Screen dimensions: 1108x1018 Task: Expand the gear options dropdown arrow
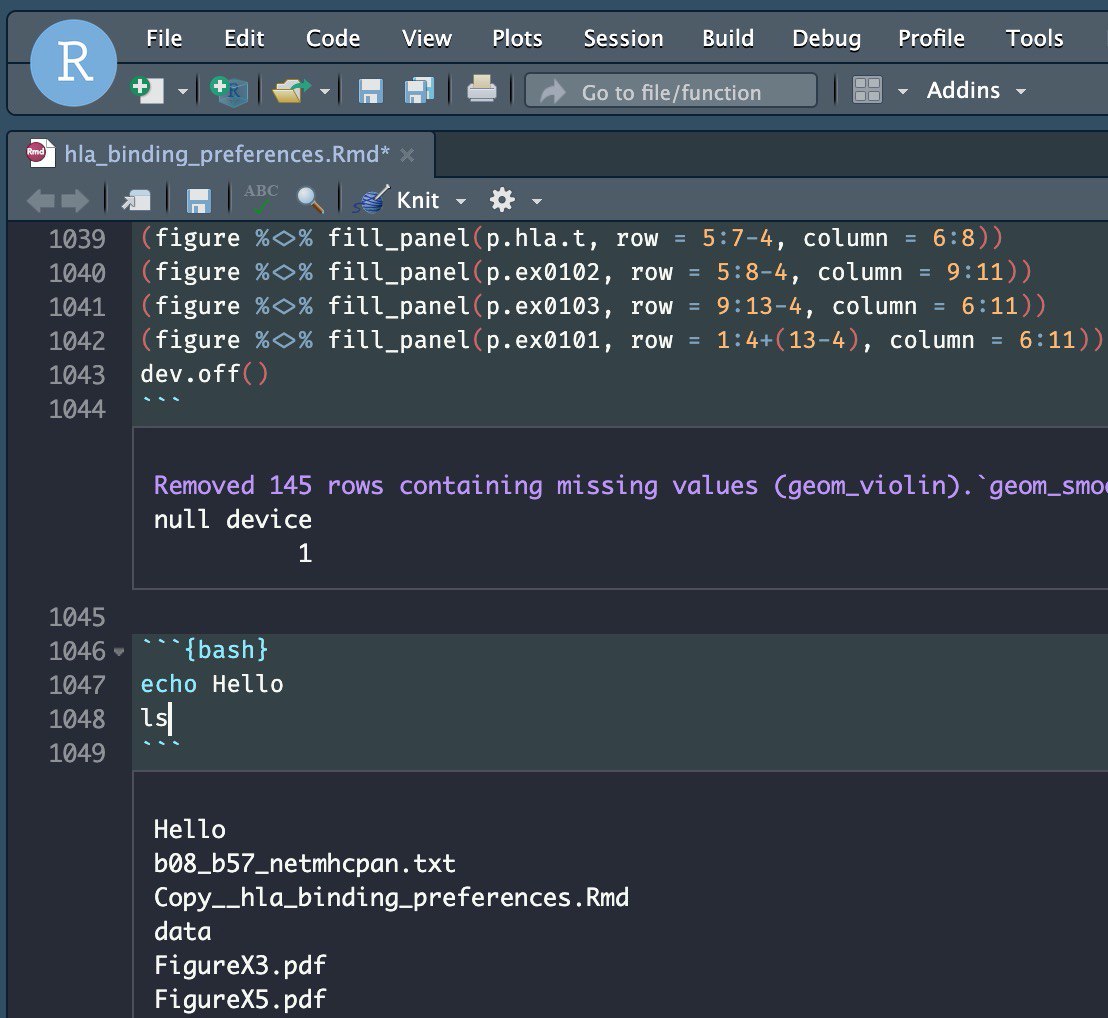(x=537, y=201)
